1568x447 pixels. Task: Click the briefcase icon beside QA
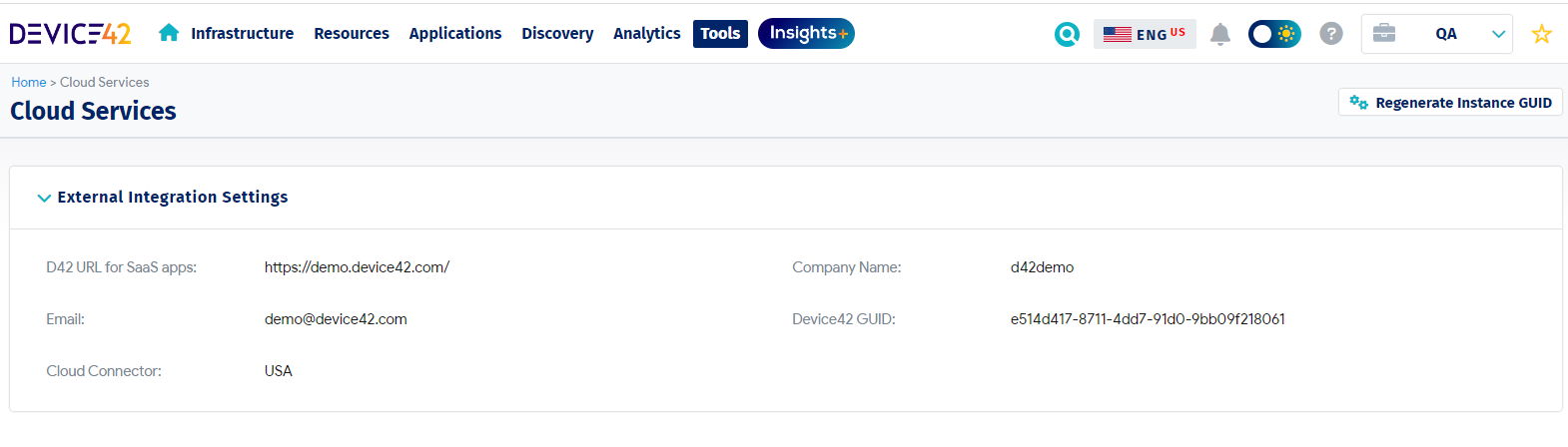click(1384, 33)
